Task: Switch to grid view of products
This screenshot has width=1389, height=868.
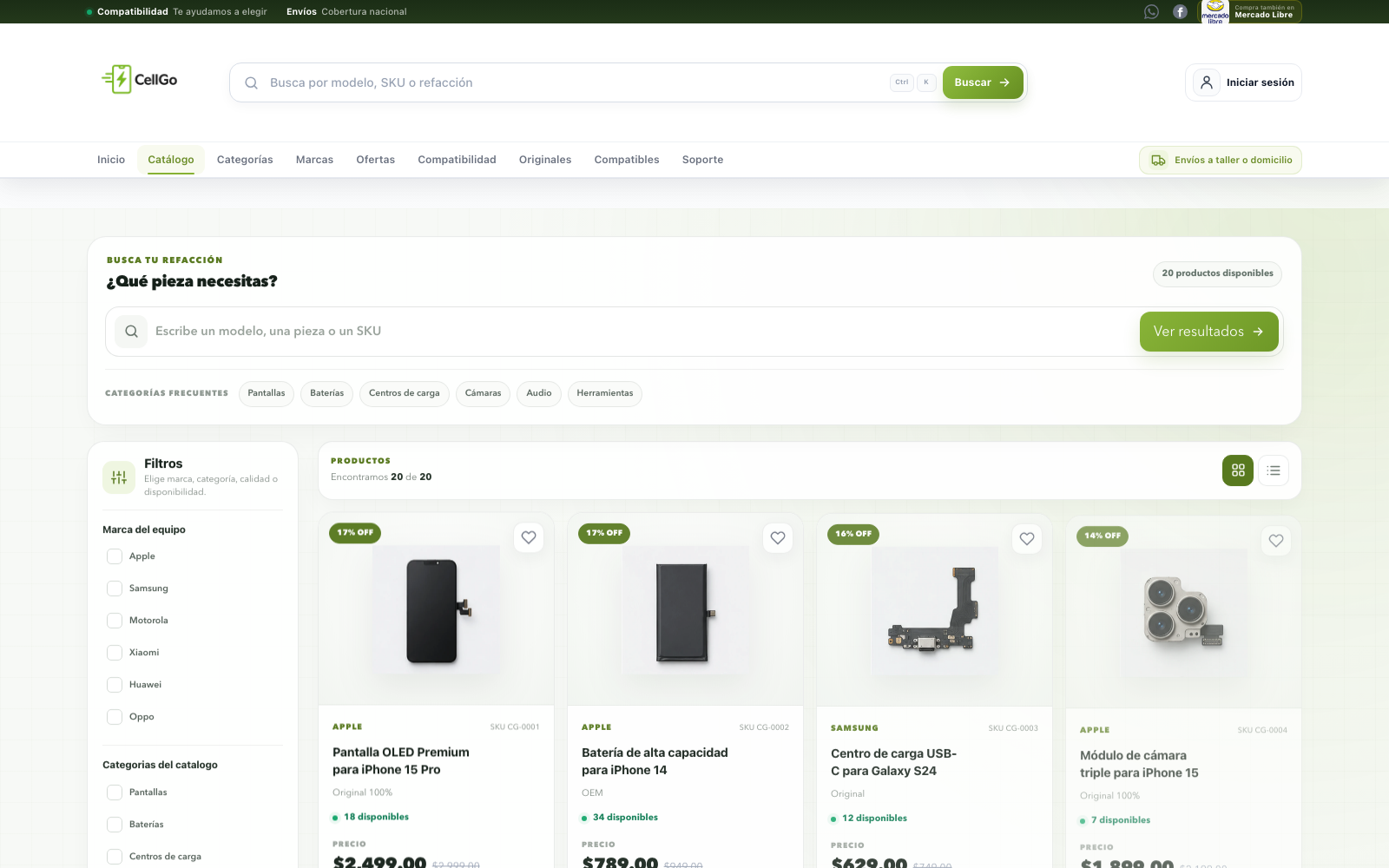Action: 1238,470
